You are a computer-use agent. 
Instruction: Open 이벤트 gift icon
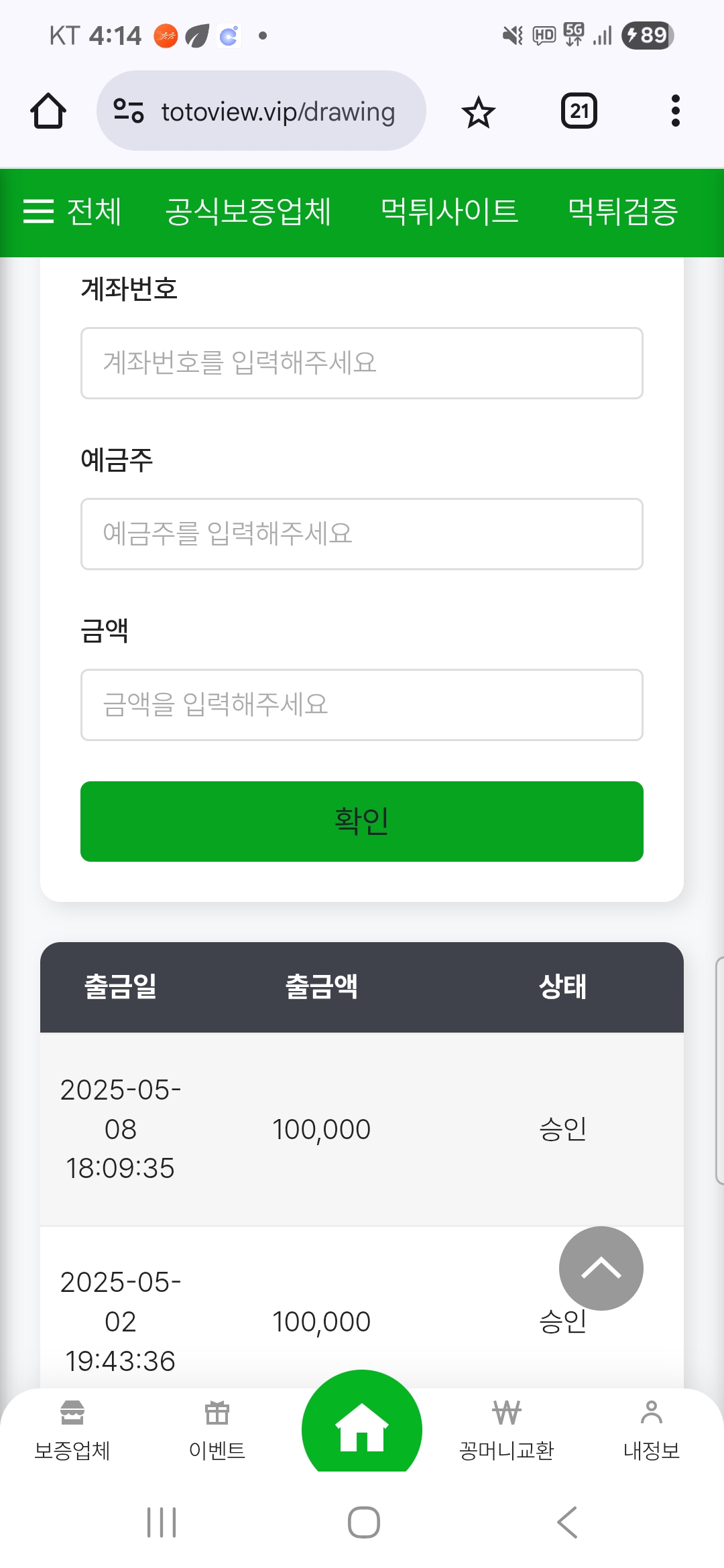click(x=217, y=1430)
